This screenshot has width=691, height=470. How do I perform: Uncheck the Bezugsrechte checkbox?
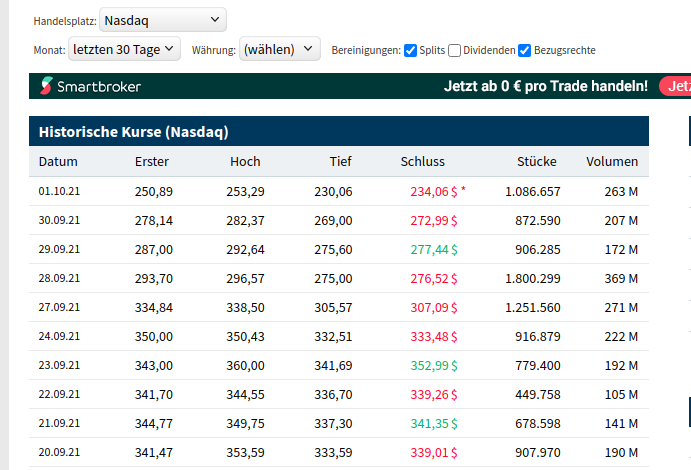click(x=525, y=50)
